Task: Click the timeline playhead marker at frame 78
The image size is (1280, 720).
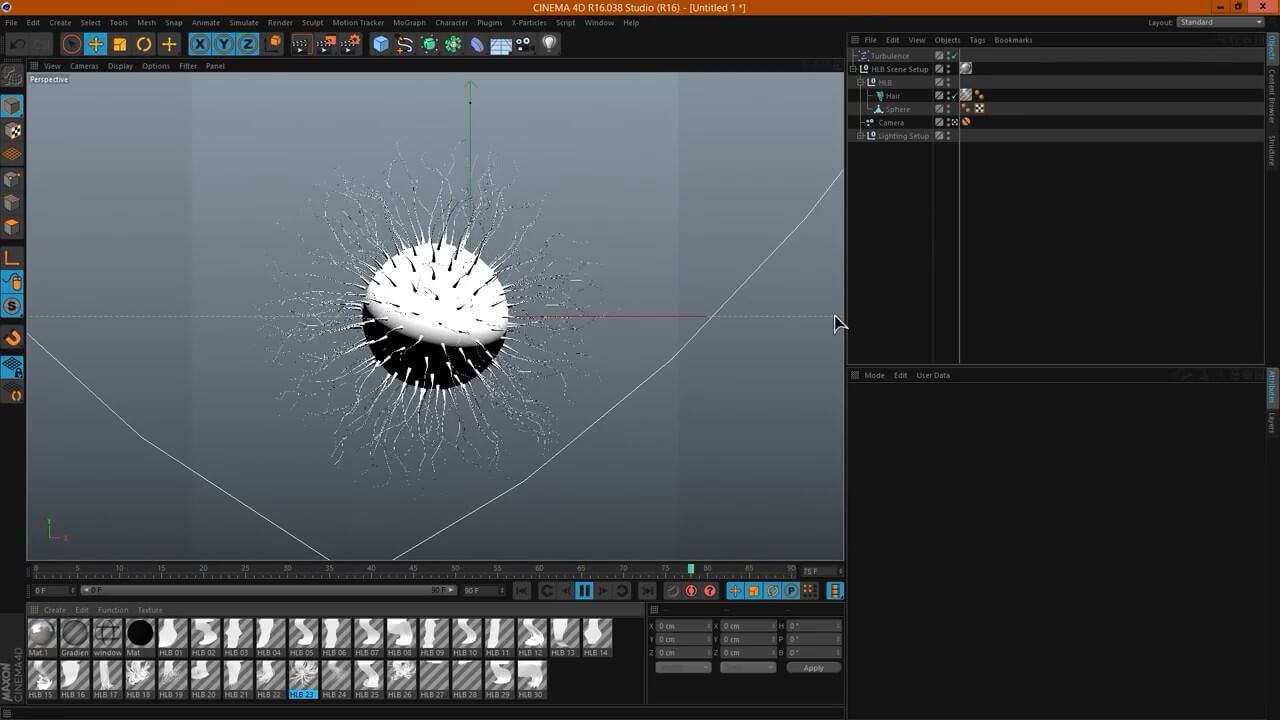Action: point(690,569)
